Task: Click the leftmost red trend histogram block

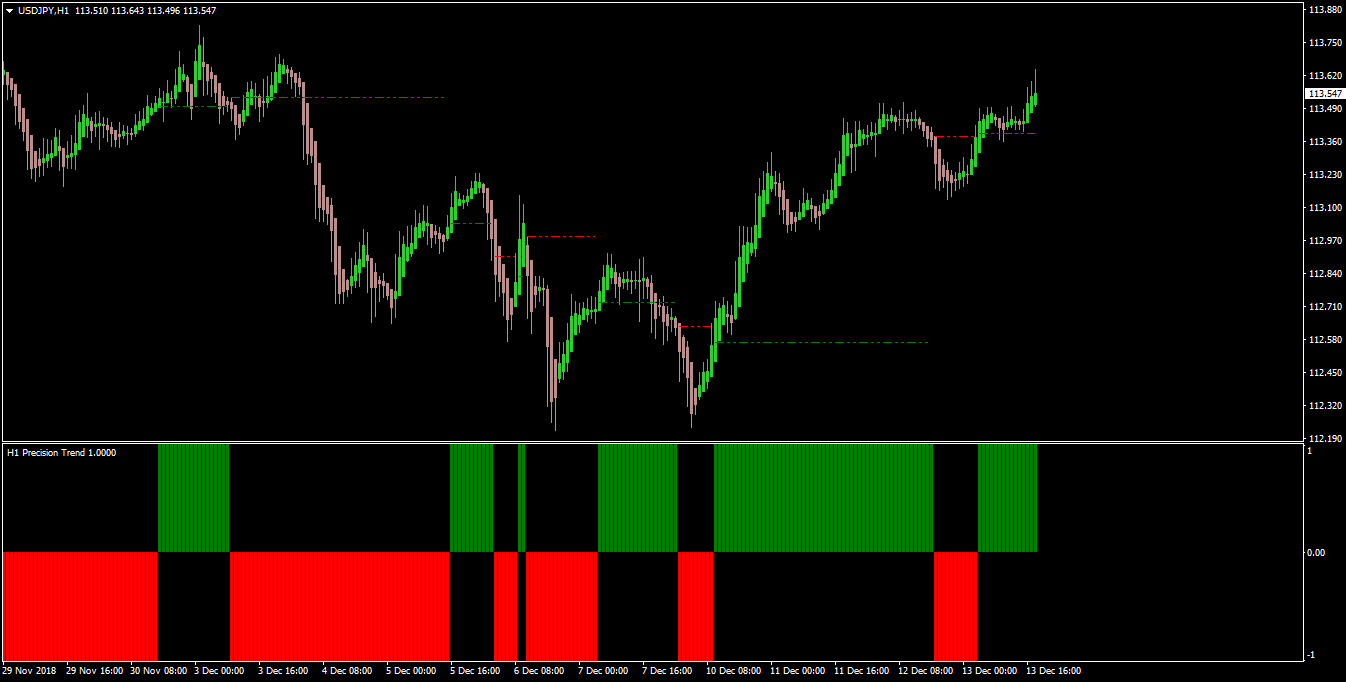Action: 80,606
